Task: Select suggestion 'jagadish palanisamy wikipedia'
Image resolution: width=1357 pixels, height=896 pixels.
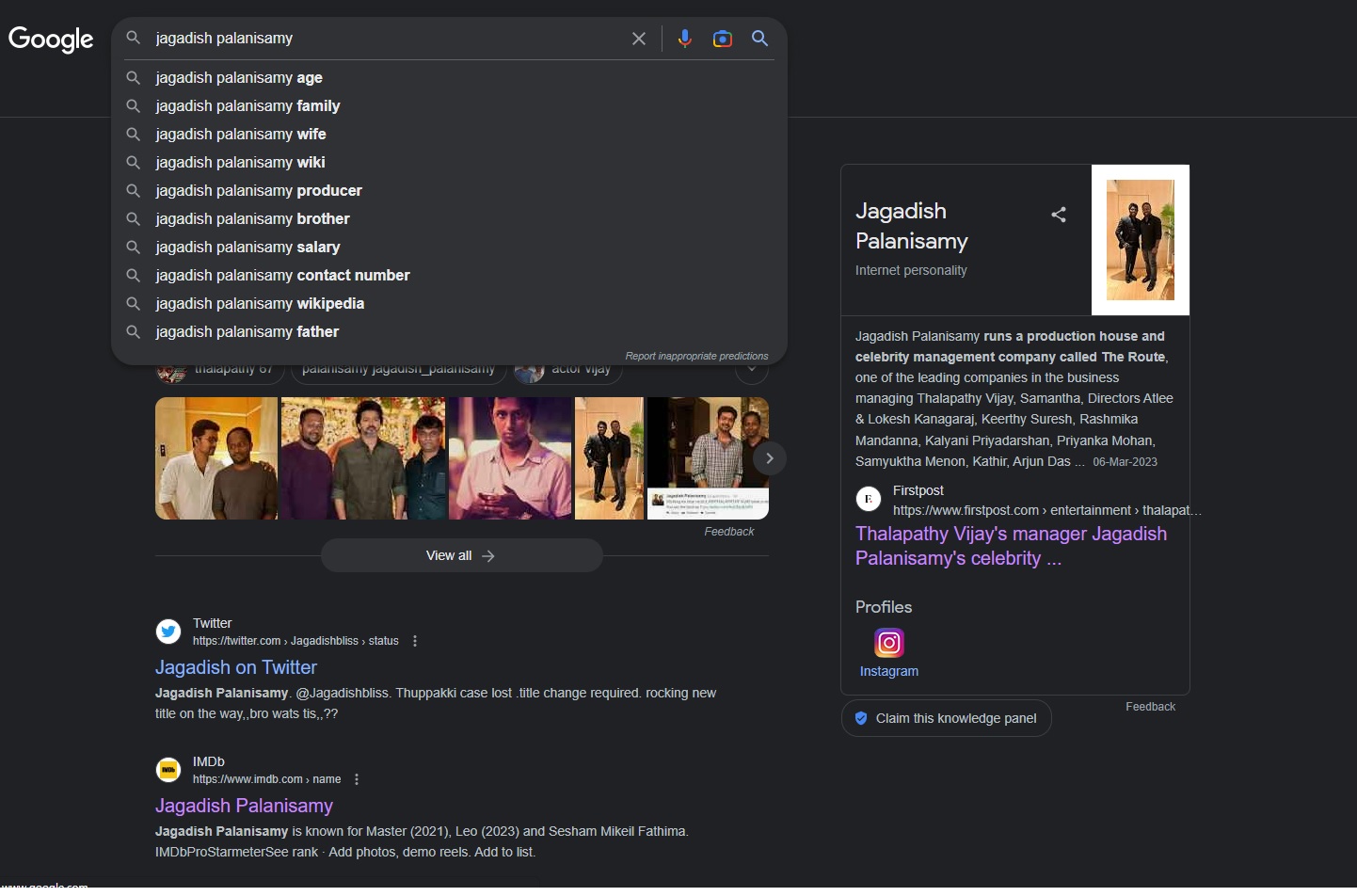Action: (449, 304)
